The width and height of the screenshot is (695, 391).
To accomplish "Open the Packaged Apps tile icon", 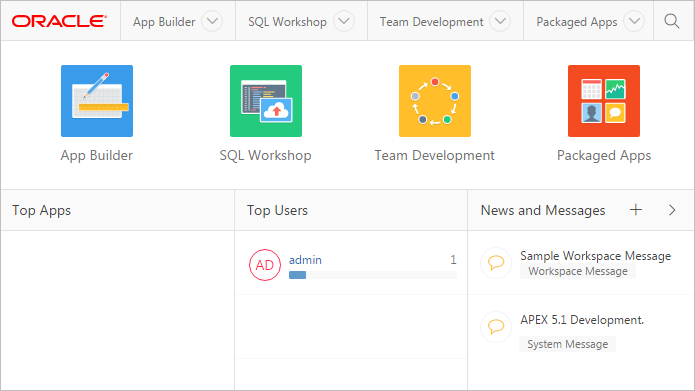I will click(x=604, y=101).
